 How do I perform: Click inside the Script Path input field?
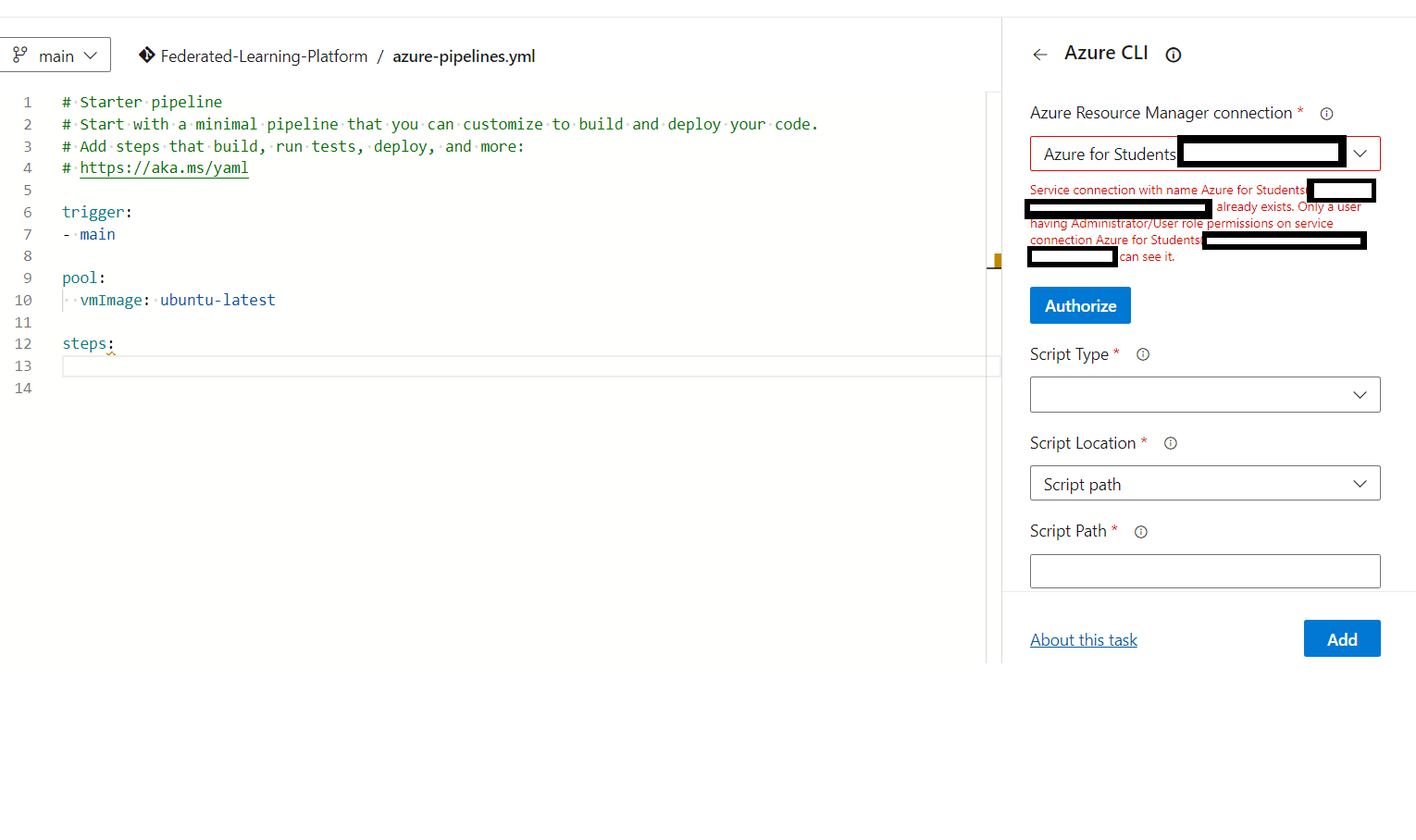[1204, 571]
